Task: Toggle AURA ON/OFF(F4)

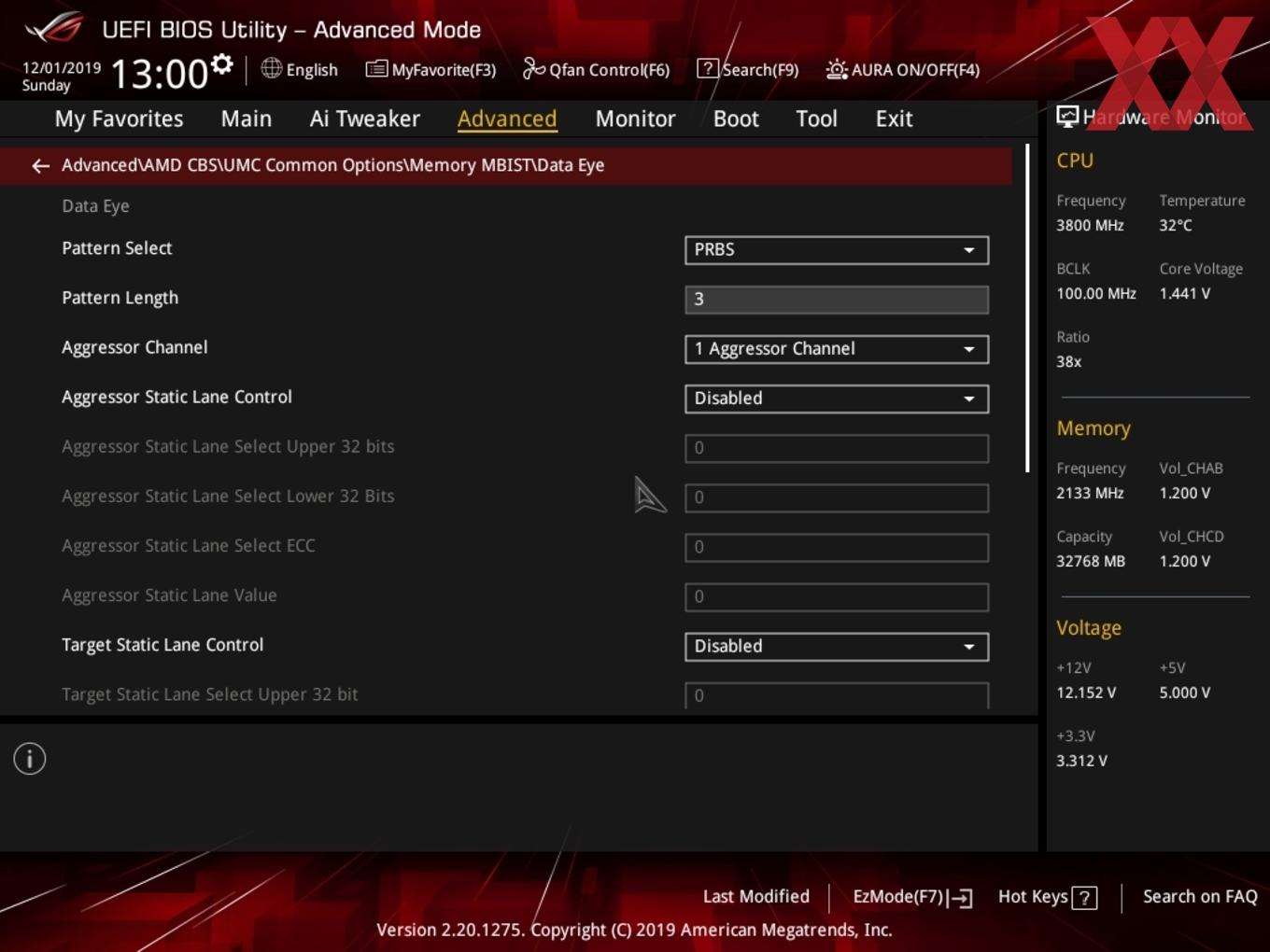Action: pos(903,70)
